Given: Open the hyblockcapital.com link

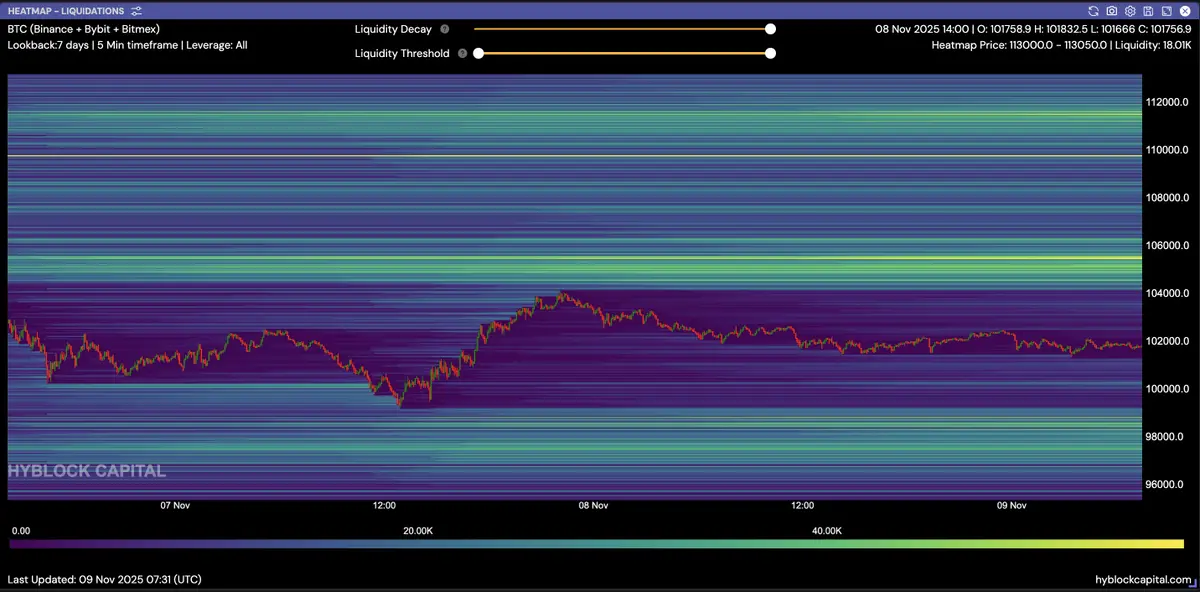Looking at the screenshot, I should [1144, 580].
